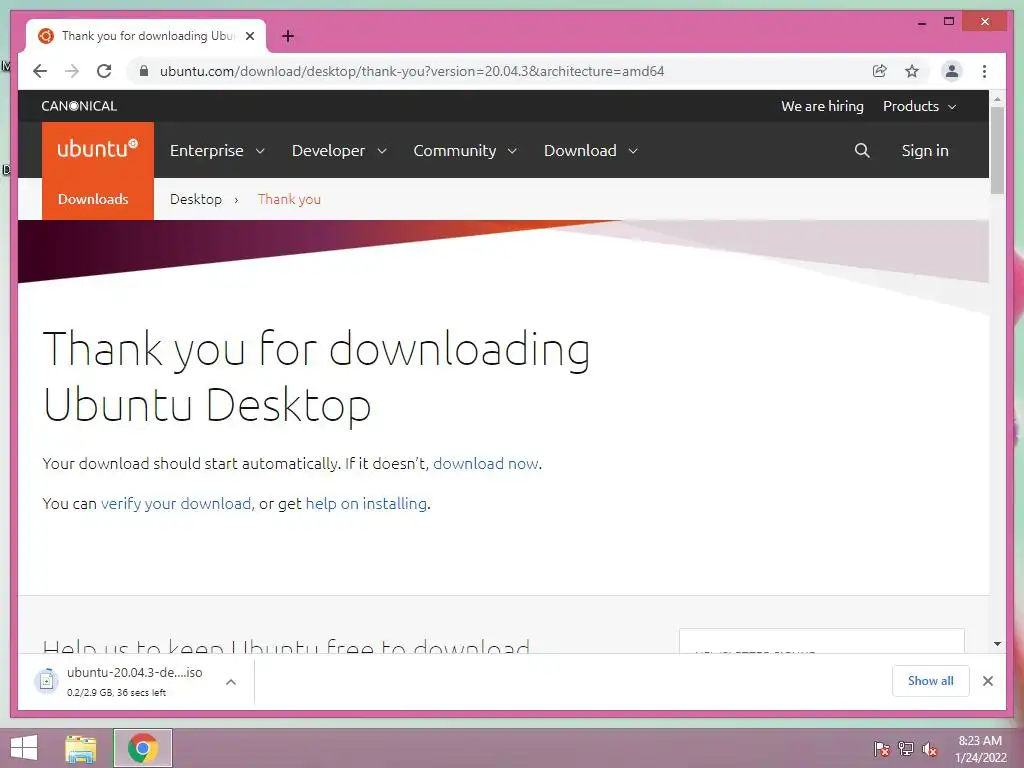
Task: Open Action Center flag icon in tray
Action: click(x=882, y=749)
